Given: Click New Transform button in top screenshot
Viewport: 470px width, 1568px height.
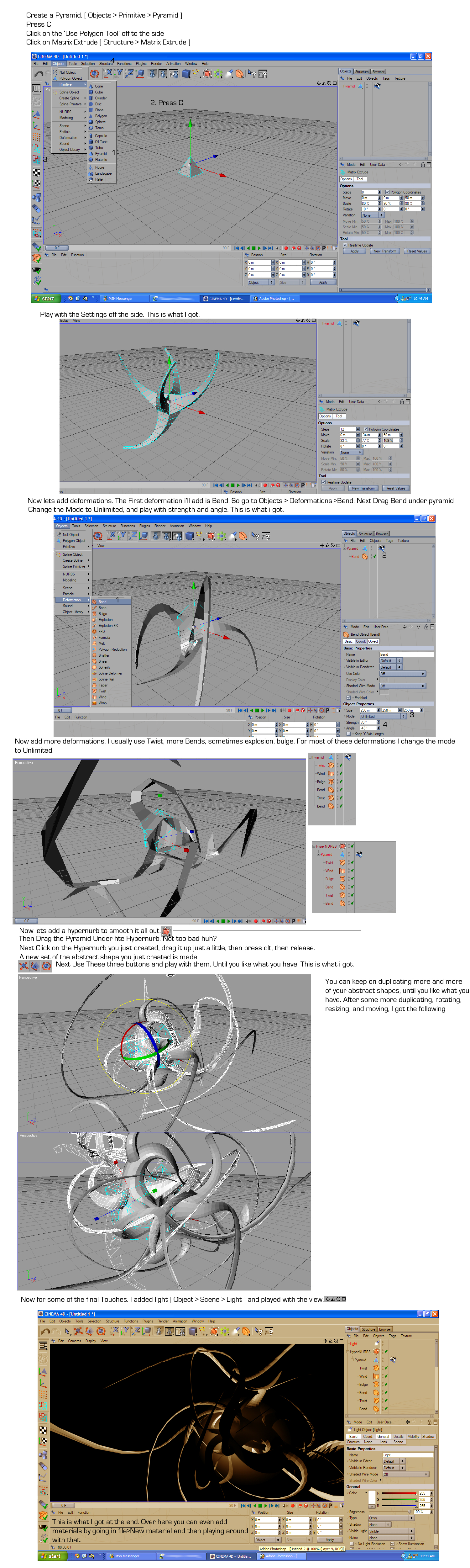Looking at the screenshot, I should coord(385,252).
